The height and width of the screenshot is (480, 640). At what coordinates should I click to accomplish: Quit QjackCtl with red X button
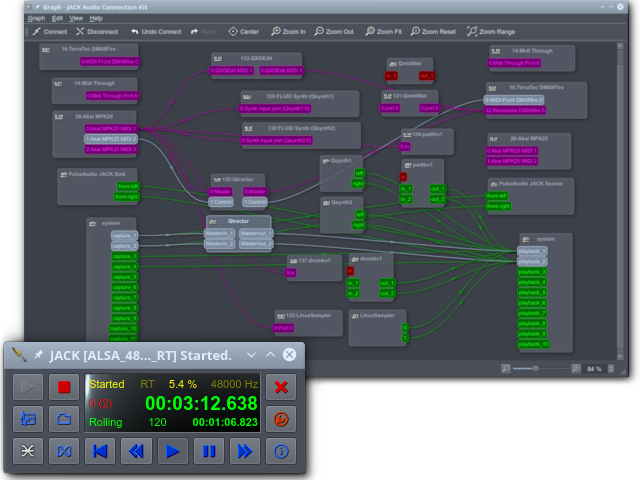(x=281, y=387)
